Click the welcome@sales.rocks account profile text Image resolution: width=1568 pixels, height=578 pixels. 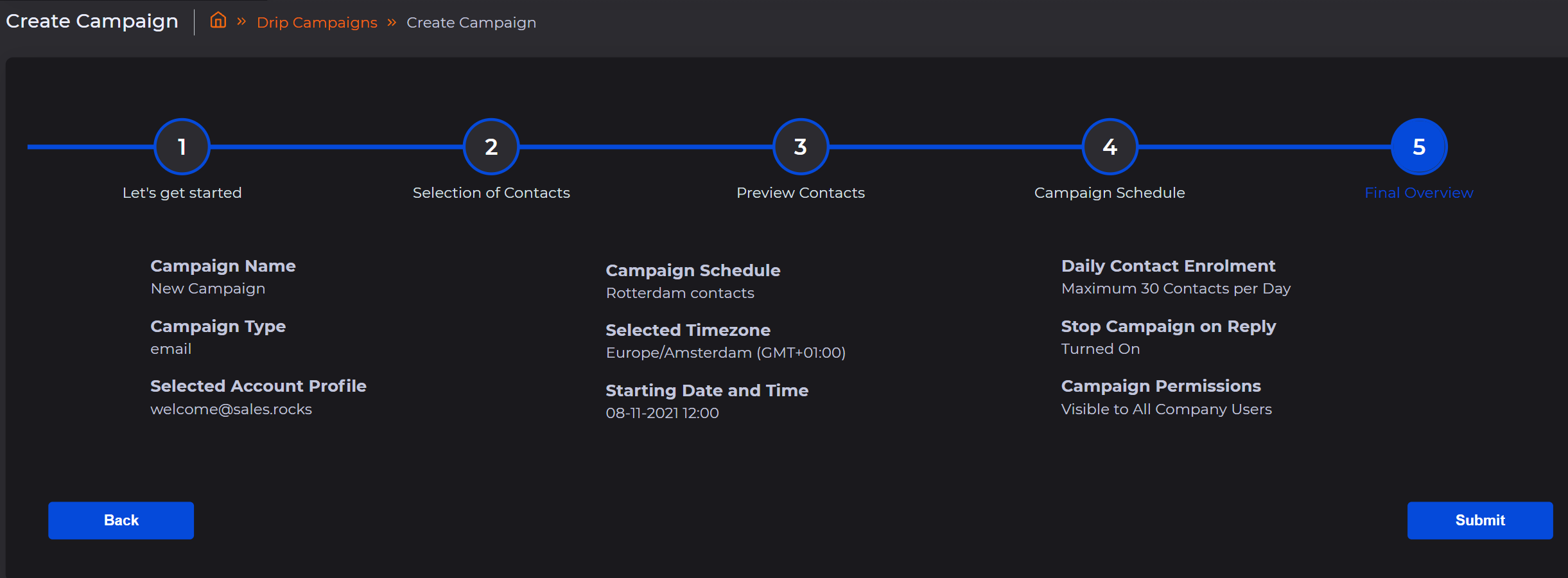[231, 409]
